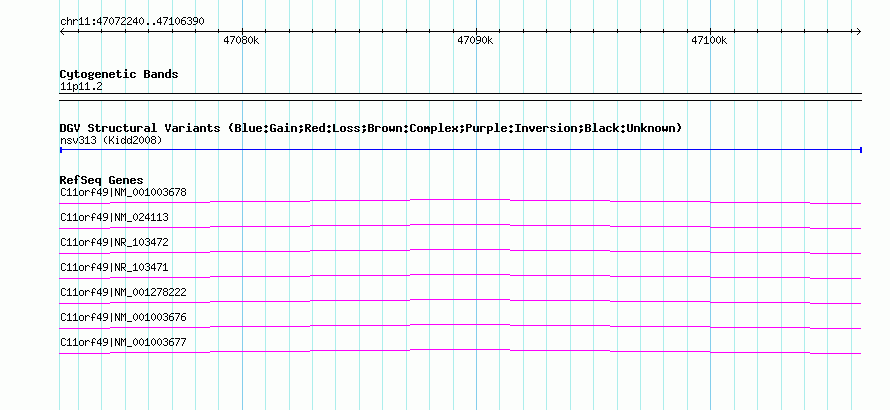Viewport: 890px width, 410px height.
Task: Select the DGV Structural Variants track title
Action: (x=371, y=128)
